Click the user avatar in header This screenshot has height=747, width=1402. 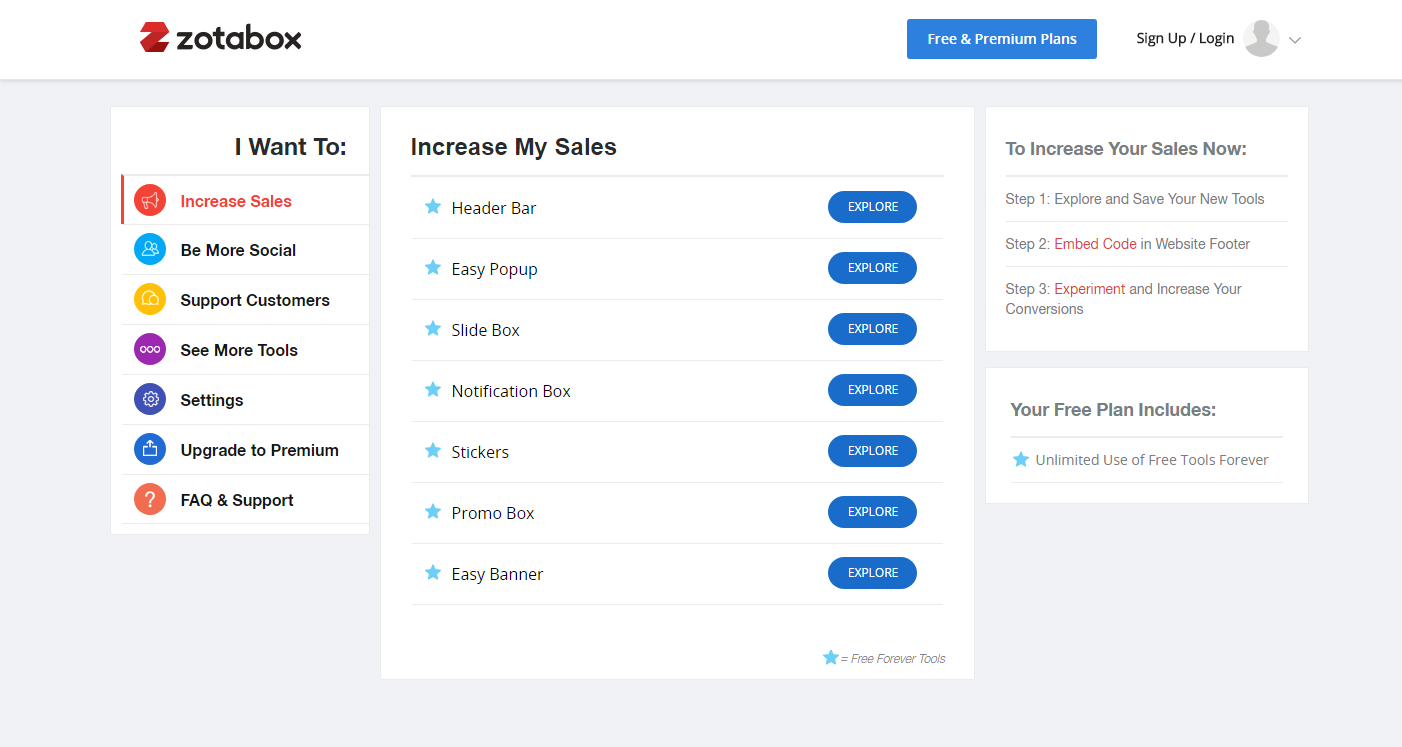tap(1261, 39)
